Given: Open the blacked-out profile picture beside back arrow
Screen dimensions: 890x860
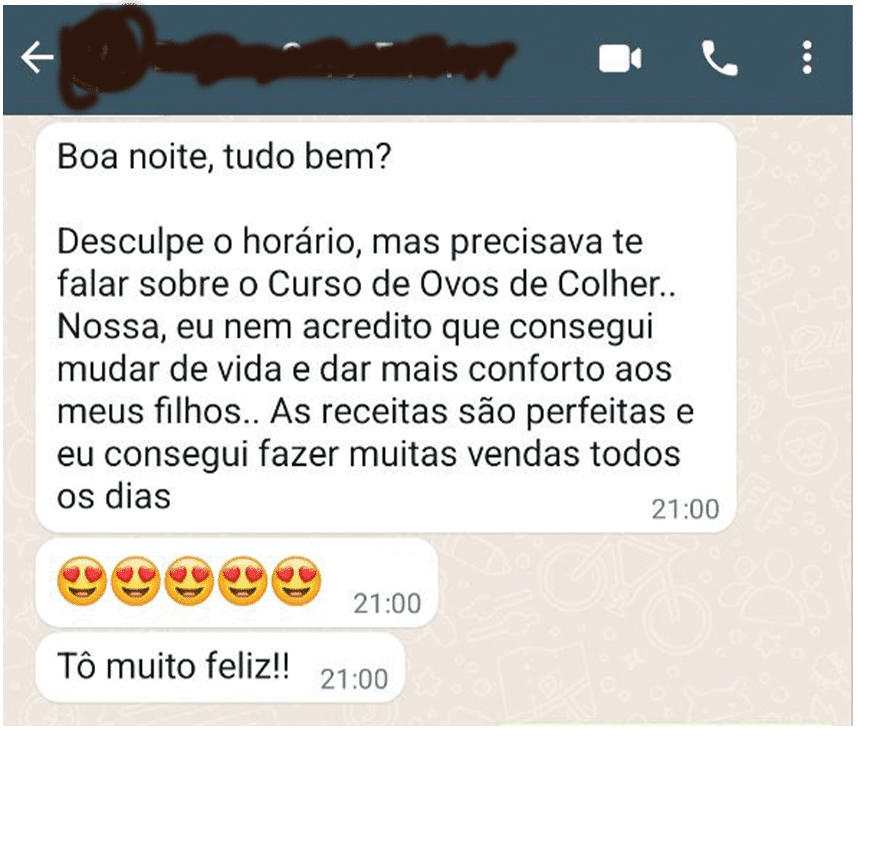Looking at the screenshot, I should [x=105, y=57].
